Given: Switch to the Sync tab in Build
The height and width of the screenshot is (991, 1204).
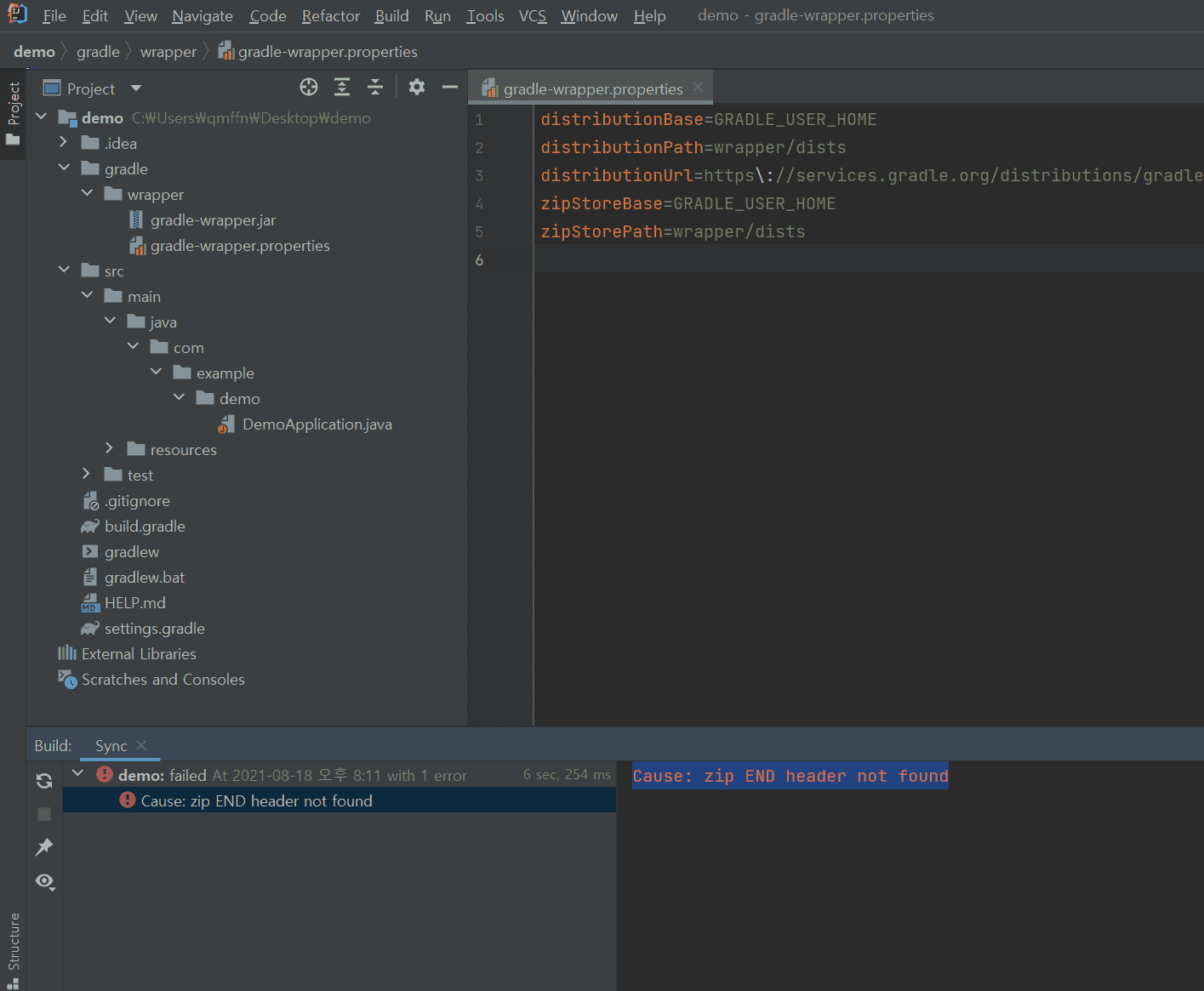Looking at the screenshot, I should 111,746.
